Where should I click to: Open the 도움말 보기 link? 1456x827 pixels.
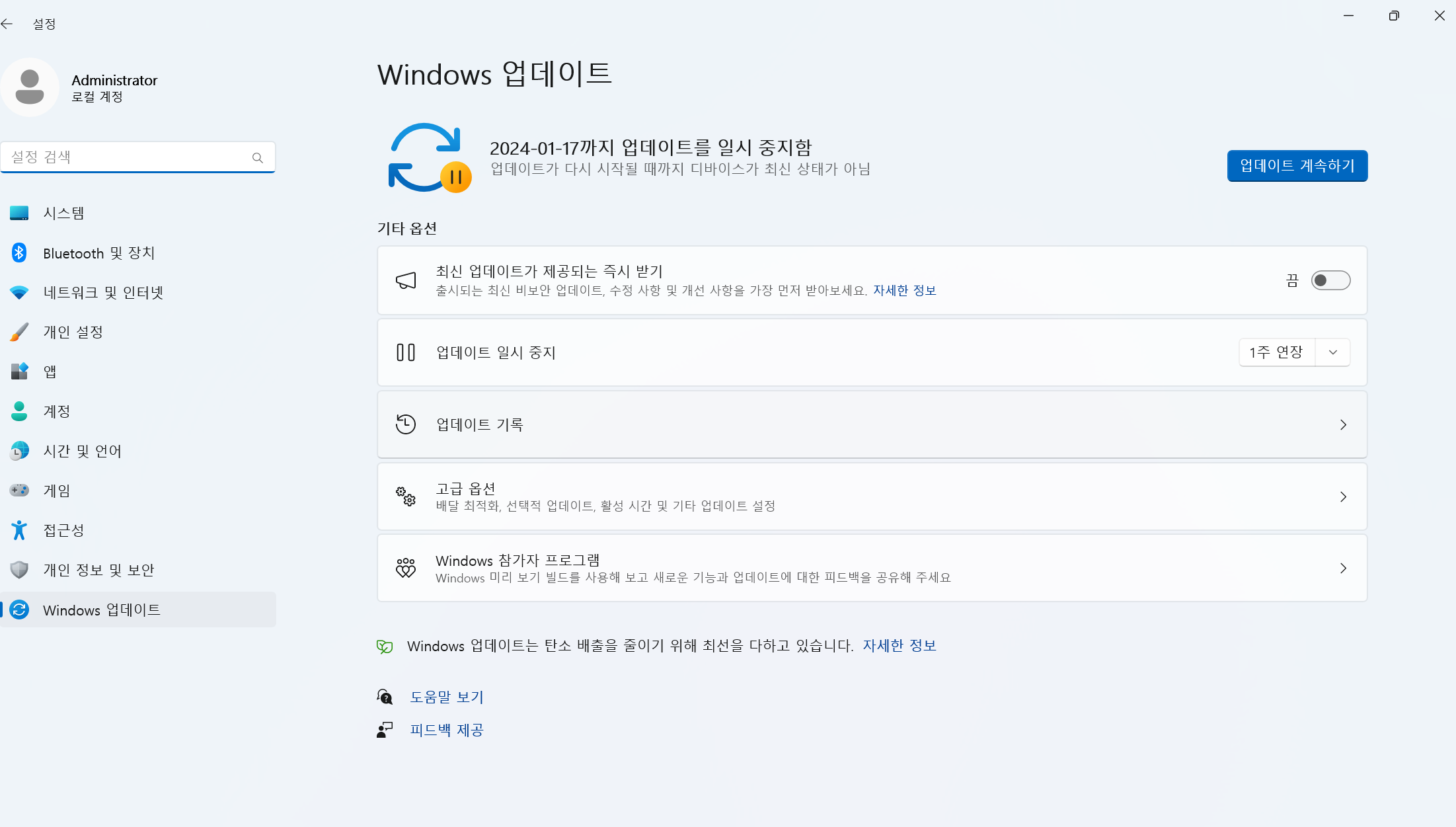pyautogui.click(x=447, y=697)
